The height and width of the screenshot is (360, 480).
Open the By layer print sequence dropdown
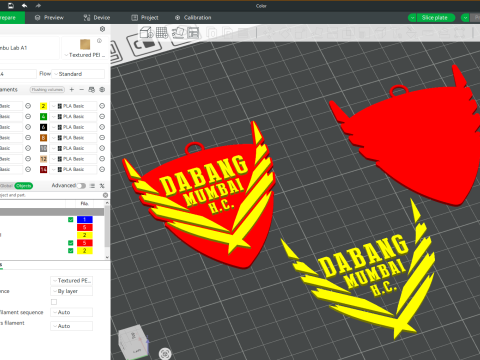(71, 291)
